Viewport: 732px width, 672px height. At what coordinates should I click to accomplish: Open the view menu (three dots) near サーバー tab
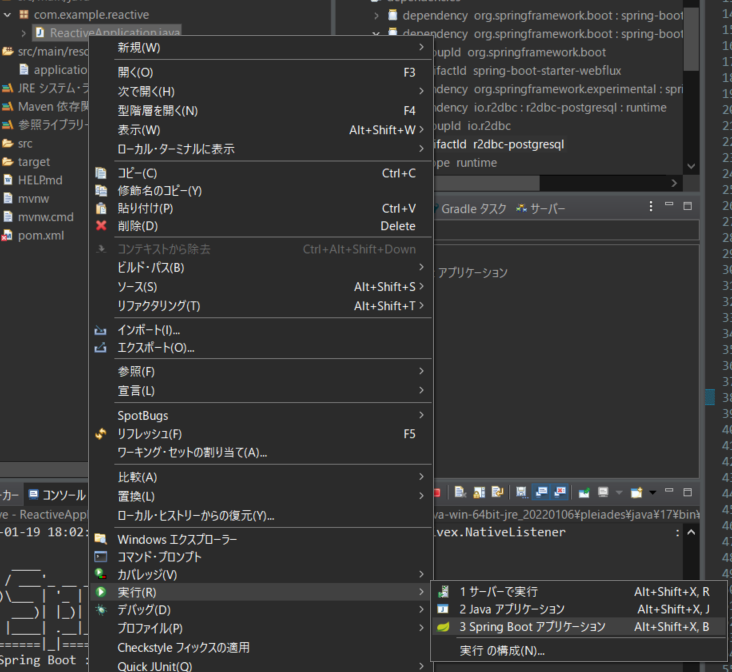651,206
